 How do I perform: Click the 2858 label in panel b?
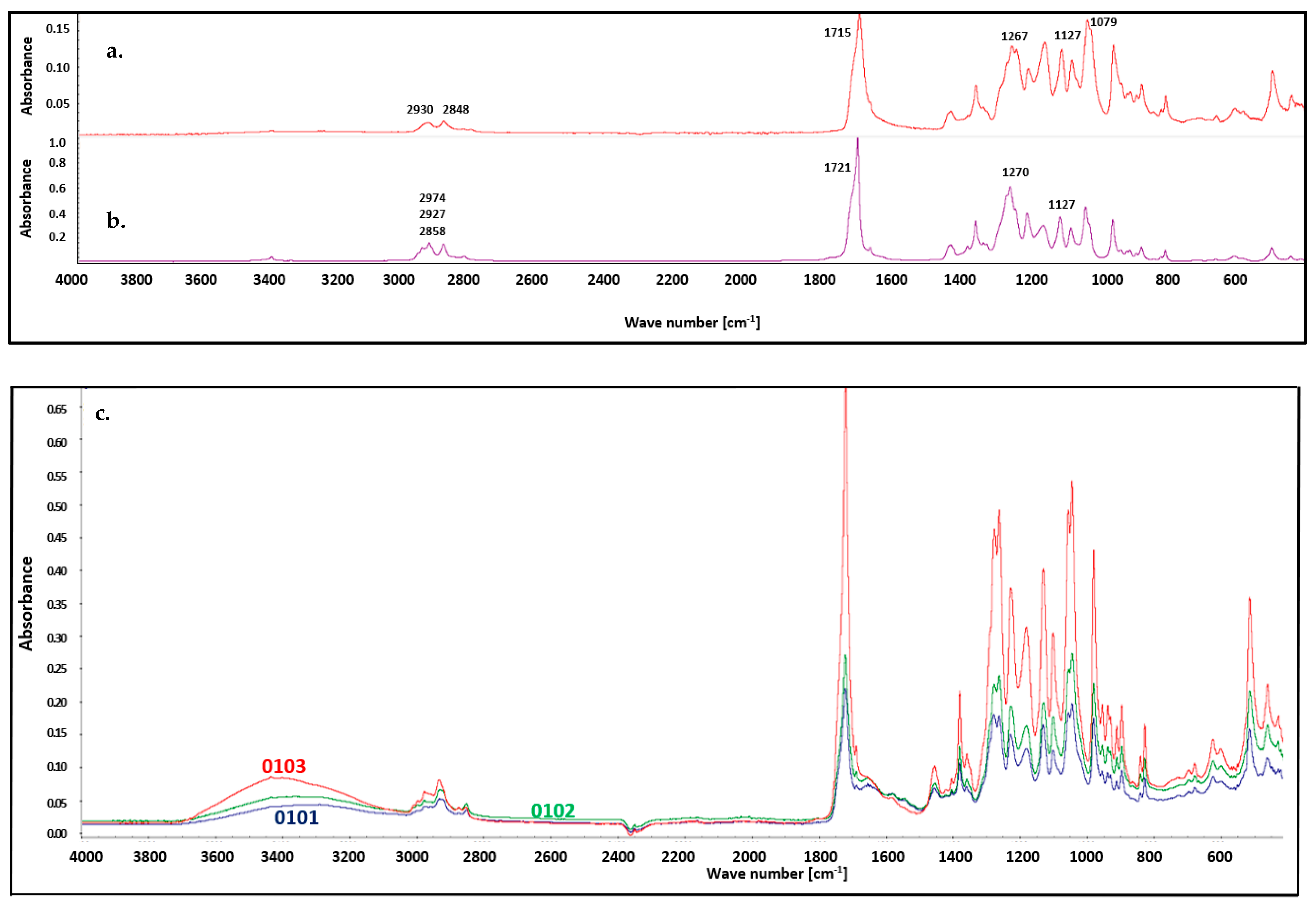(x=432, y=232)
